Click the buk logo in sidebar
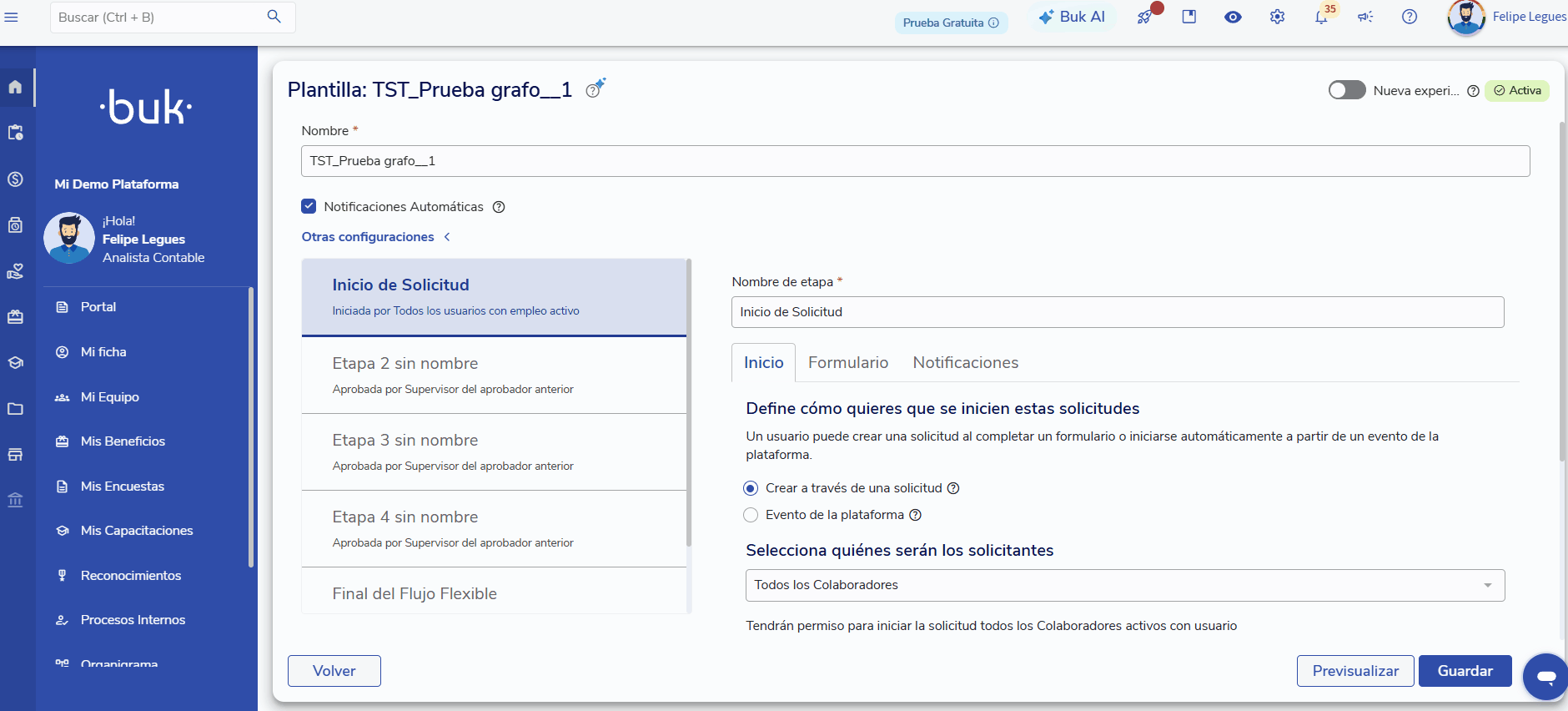This screenshot has width=1568, height=711. point(146,107)
